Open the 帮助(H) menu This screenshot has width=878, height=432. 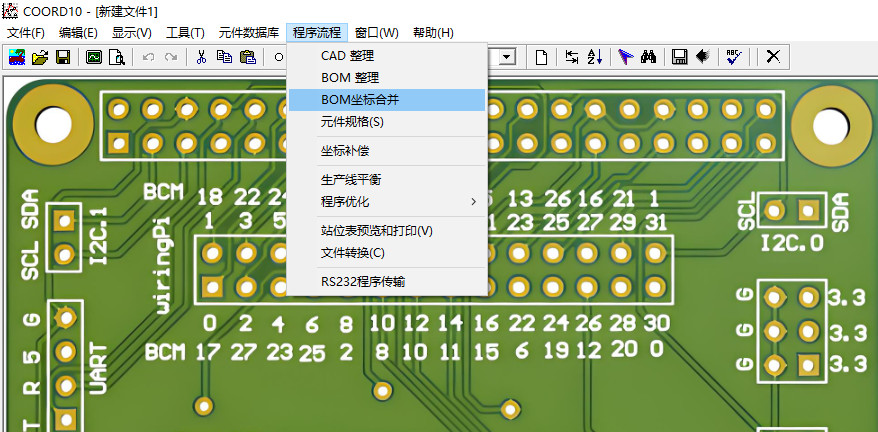(433, 32)
